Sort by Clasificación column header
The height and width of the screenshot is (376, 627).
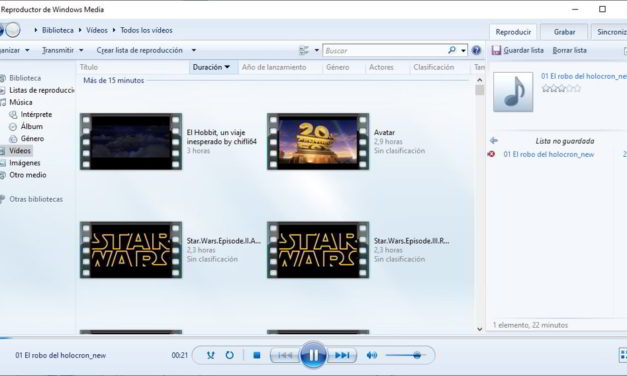[434, 67]
